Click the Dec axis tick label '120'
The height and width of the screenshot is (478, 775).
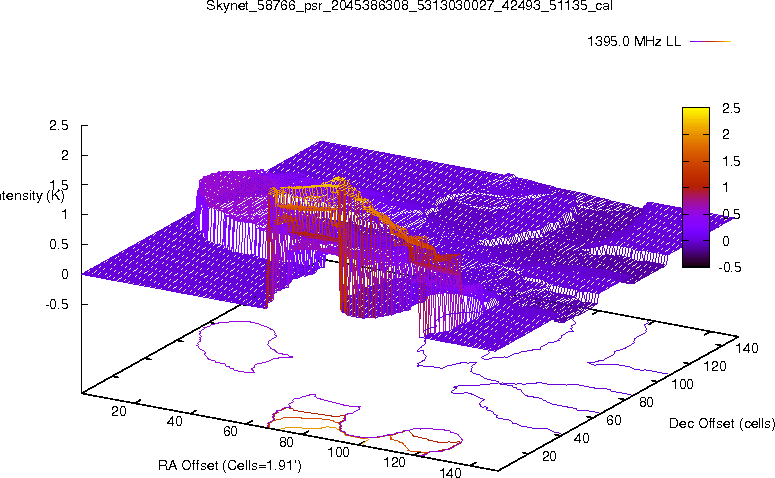coord(715,366)
